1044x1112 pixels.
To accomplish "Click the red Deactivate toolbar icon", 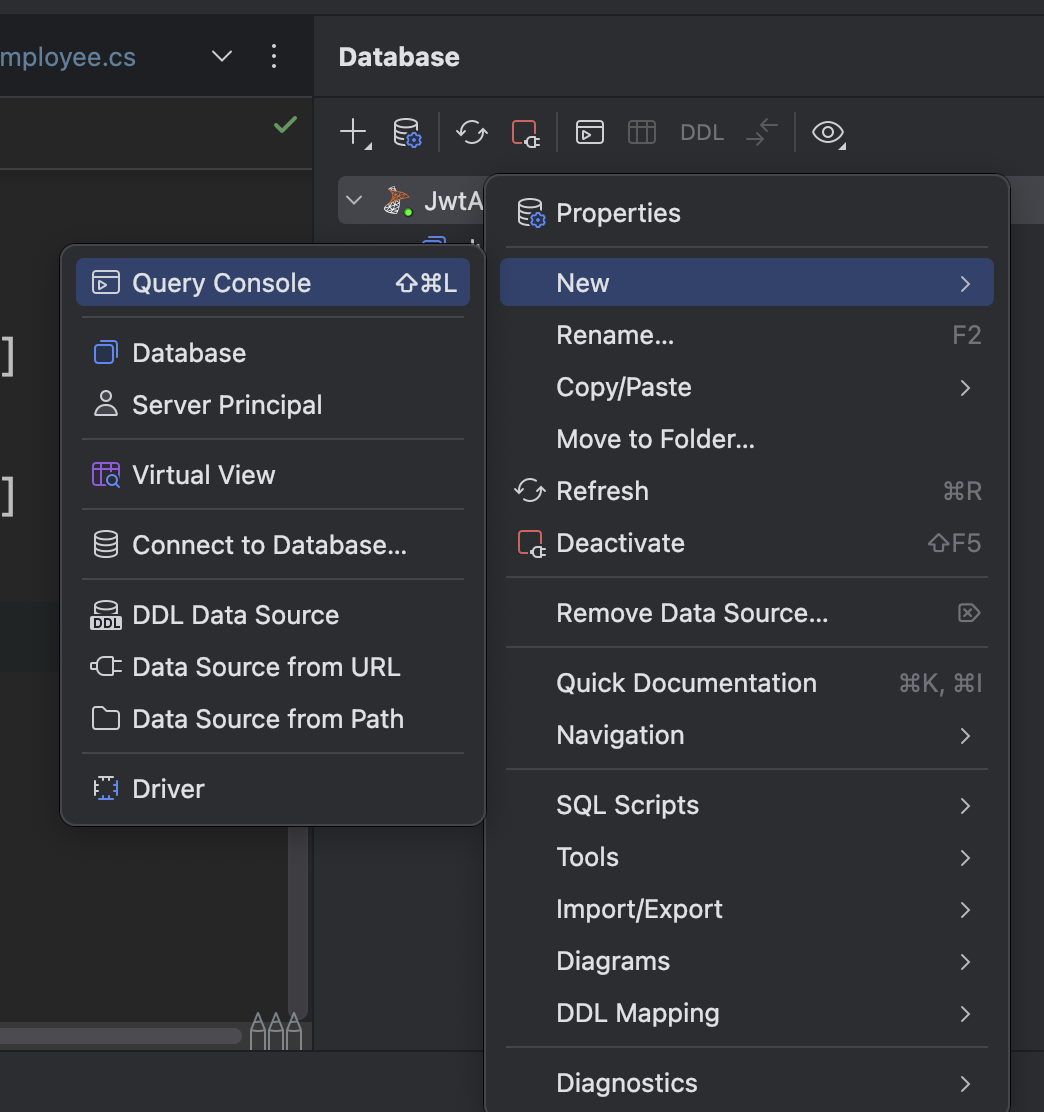I will tap(525, 133).
